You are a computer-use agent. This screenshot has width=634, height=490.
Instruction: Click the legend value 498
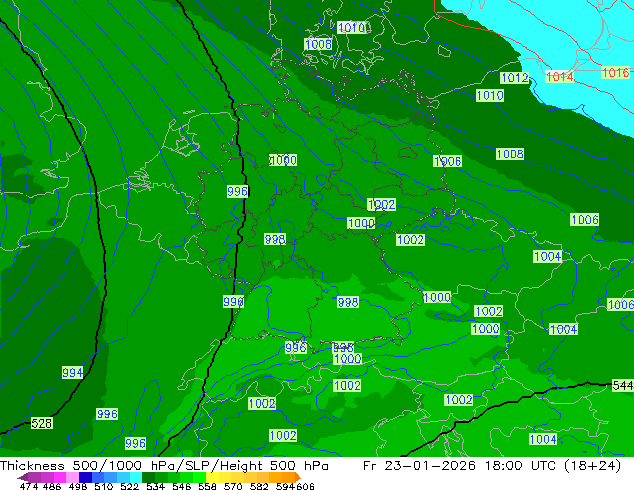[x=78, y=486]
